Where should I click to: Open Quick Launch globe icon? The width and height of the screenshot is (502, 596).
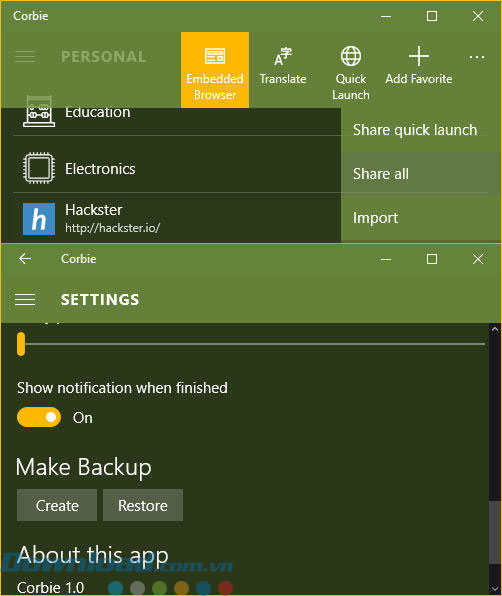click(350, 56)
